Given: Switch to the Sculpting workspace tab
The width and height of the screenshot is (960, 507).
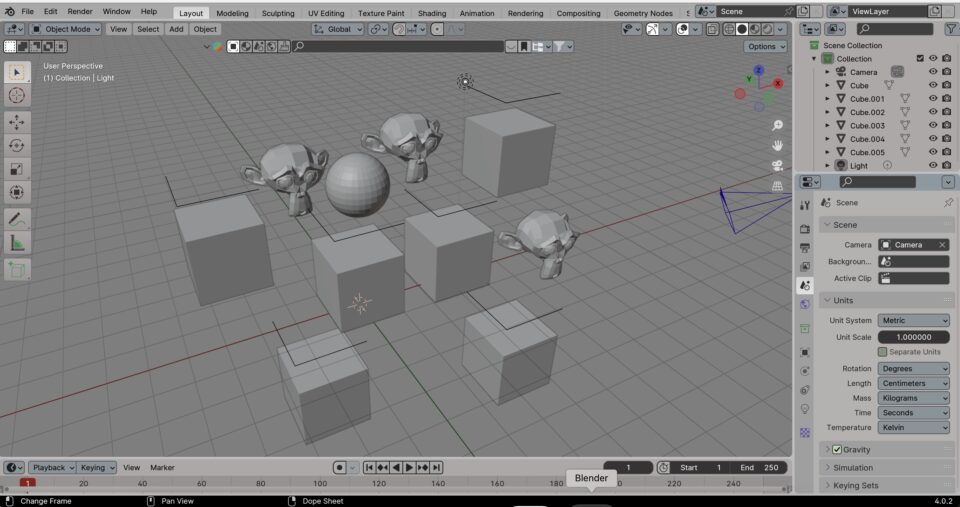Looking at the screenshot, I should pyautogui.click(x=278, y=13).
